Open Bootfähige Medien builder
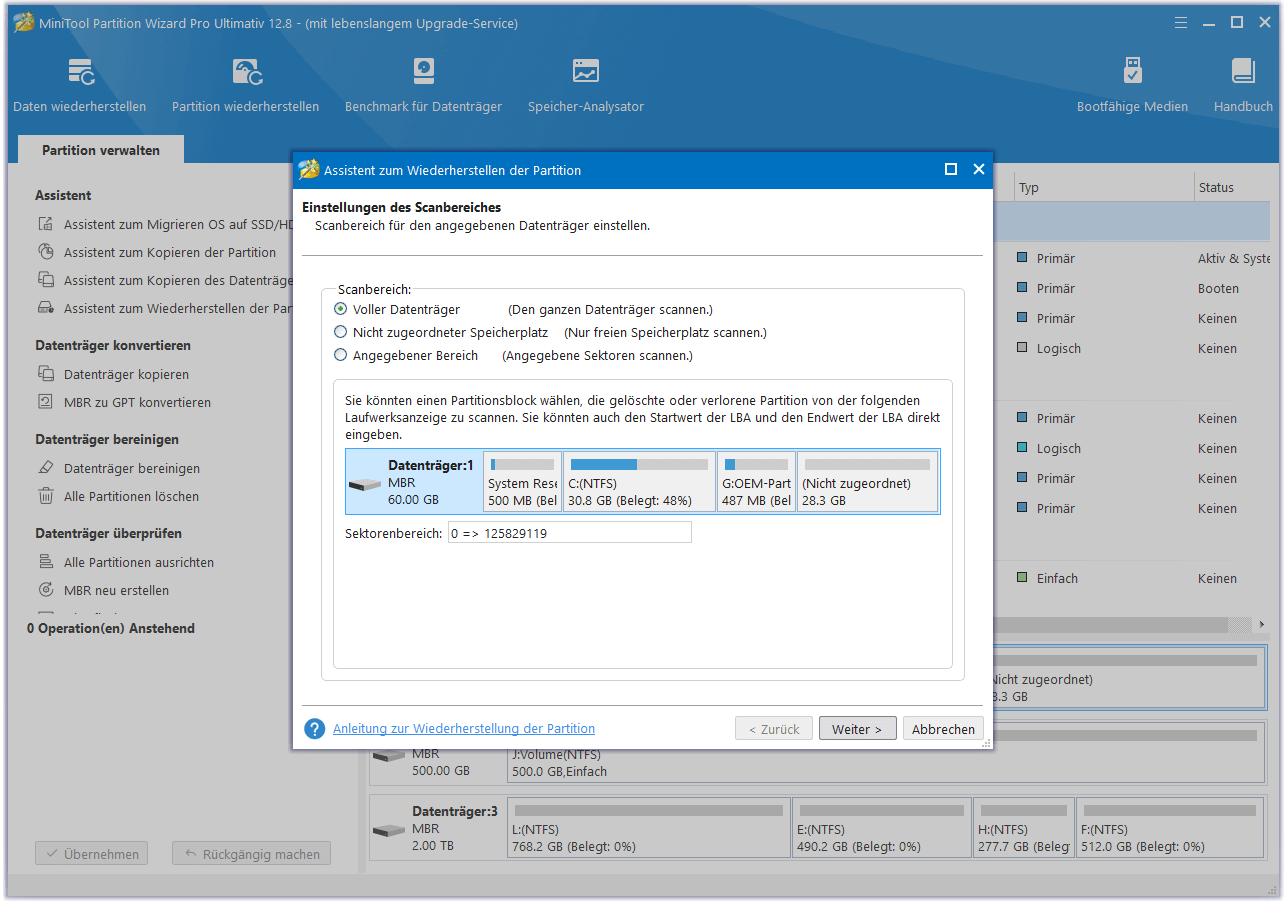This screenshot has height=903, width=1285. tap(1132, 85)
